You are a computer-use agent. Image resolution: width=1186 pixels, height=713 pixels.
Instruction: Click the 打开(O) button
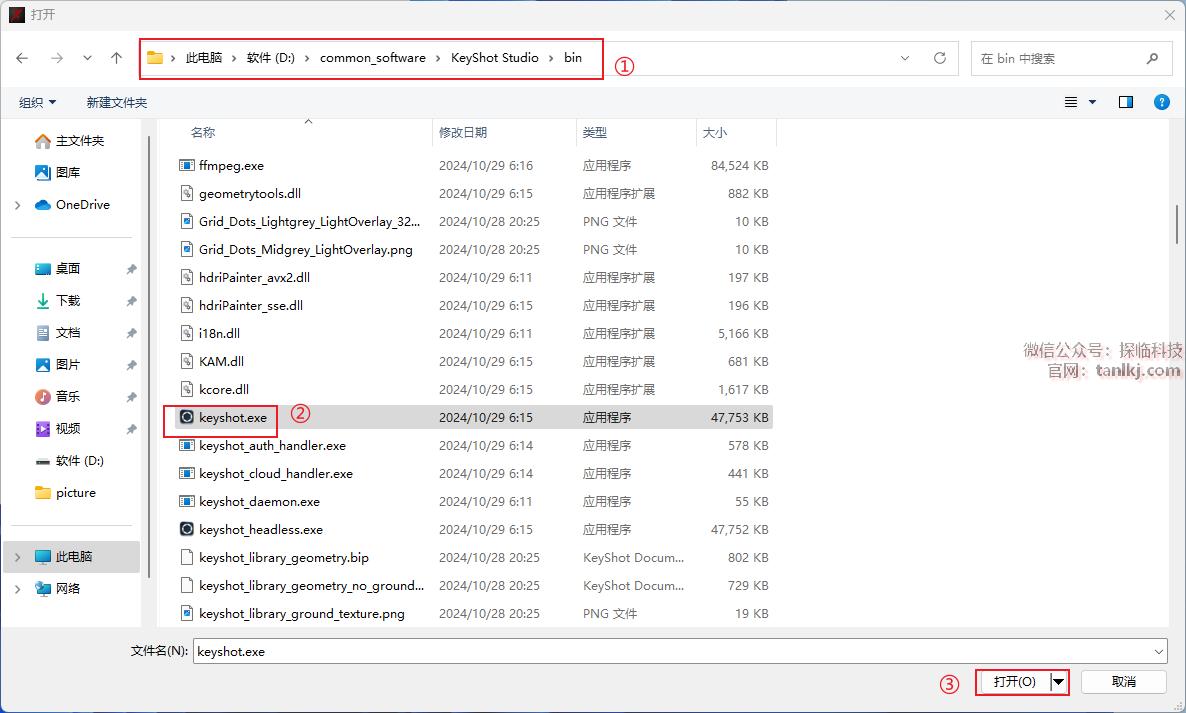[x=1014, y=681]
